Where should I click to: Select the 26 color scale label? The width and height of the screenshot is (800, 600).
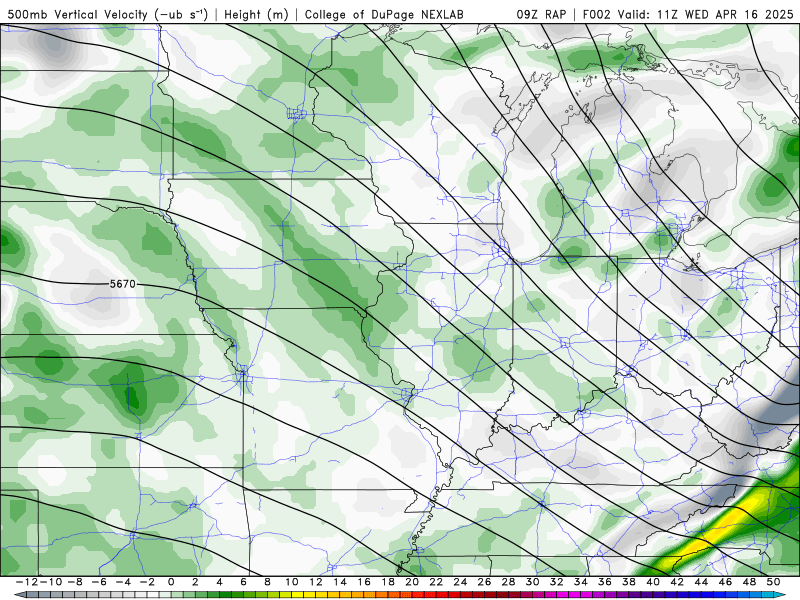click(x=484, y=582)
